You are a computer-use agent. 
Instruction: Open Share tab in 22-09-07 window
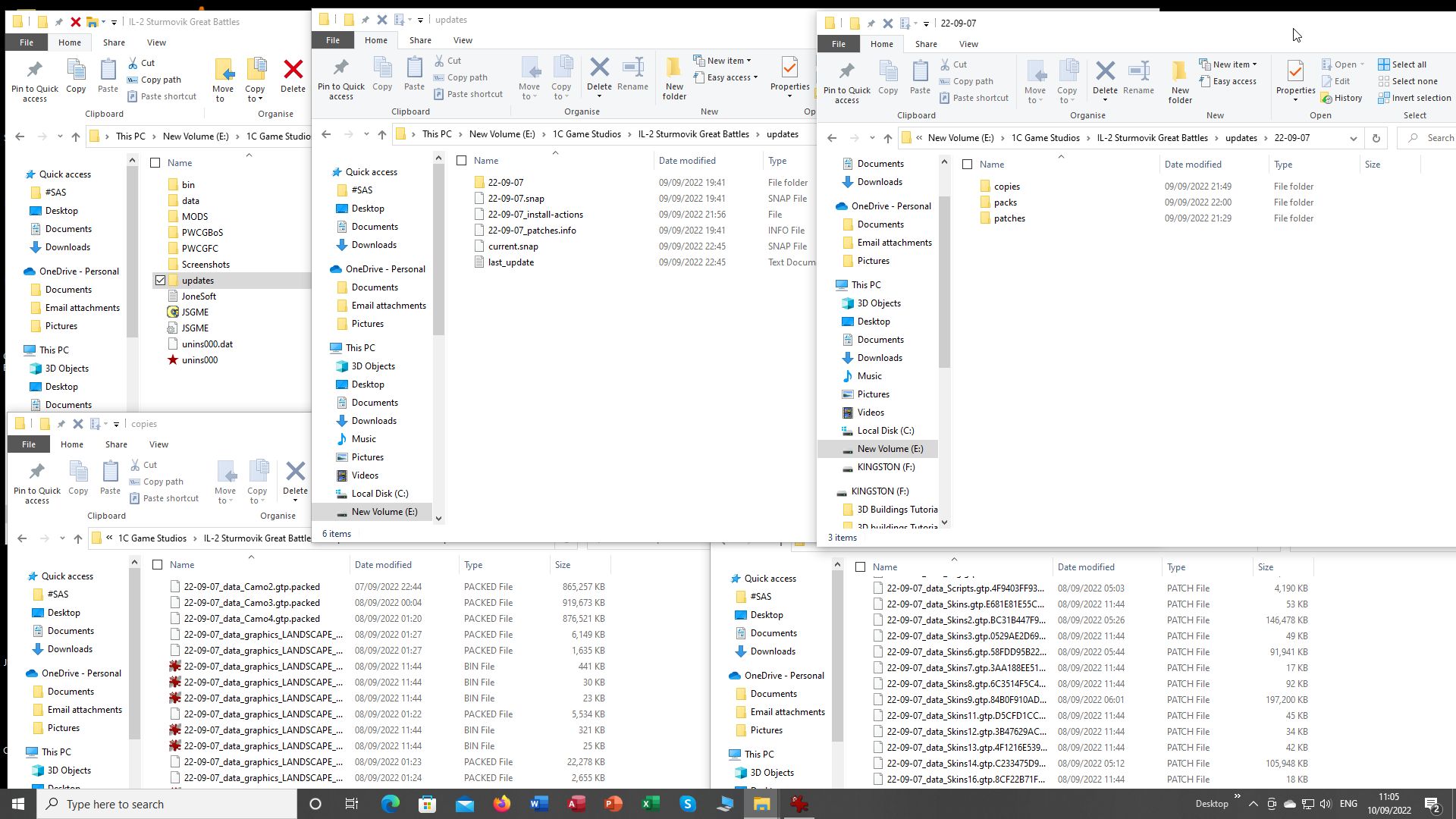pos(925,44)
